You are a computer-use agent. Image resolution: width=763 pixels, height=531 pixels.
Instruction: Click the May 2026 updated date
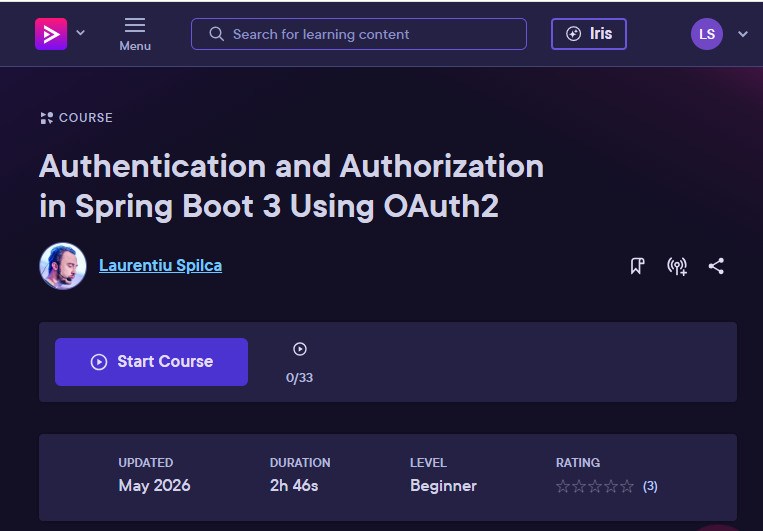(x=154, y=486)
